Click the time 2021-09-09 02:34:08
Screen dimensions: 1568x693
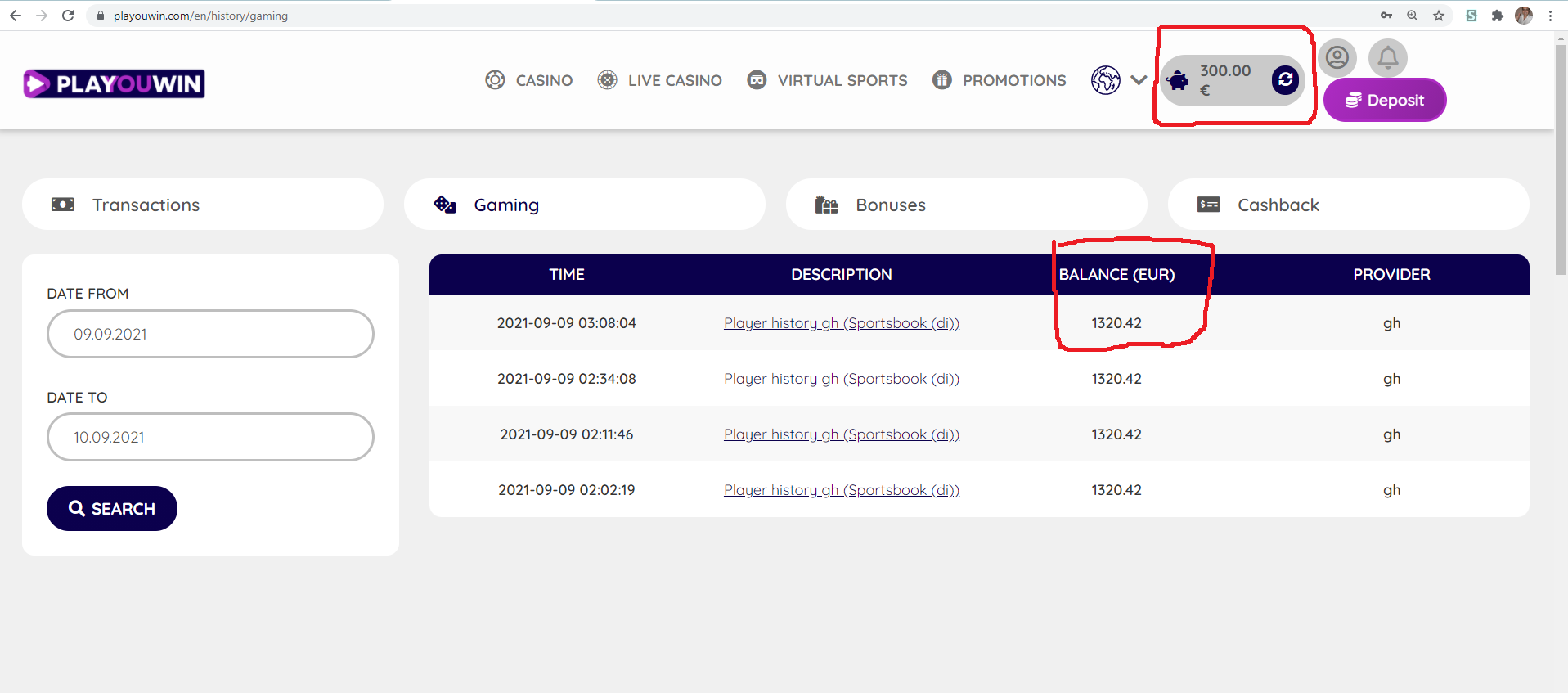(x=567, y=379)
